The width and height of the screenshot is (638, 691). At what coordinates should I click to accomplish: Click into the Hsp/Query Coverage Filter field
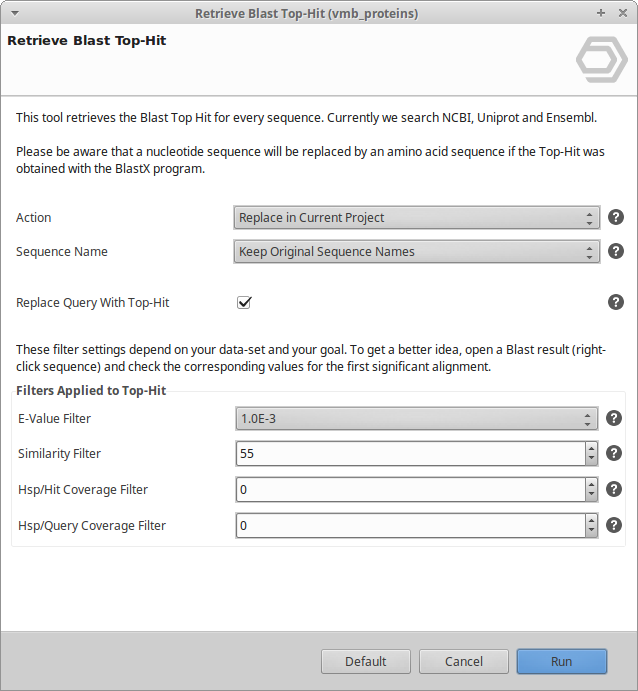coord(410,525)
